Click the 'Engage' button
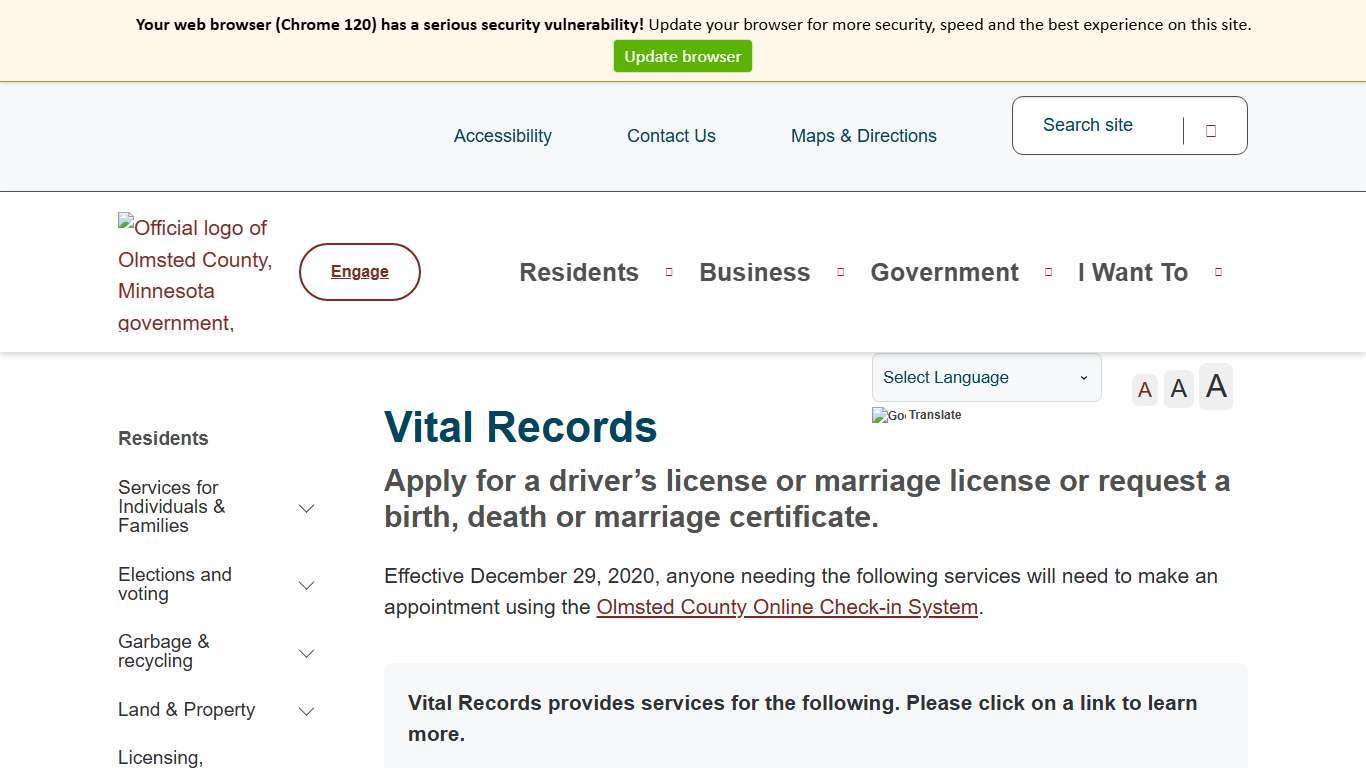 [359, 271]
